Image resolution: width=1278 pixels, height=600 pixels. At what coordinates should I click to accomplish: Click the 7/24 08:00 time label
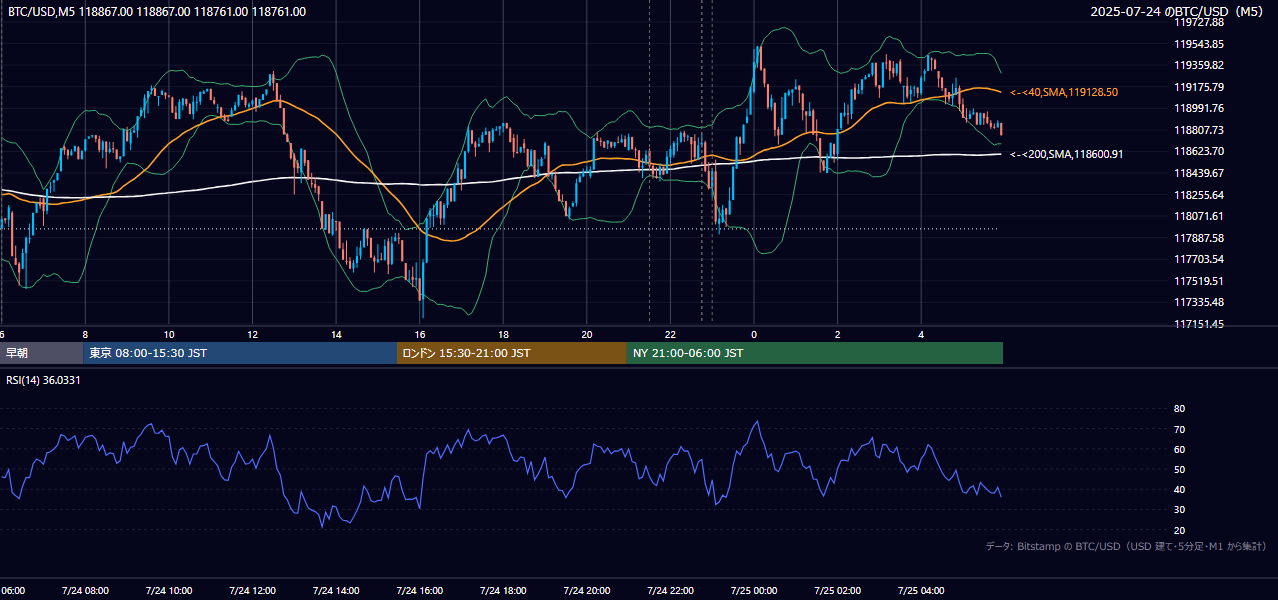[x=84, y=591]
